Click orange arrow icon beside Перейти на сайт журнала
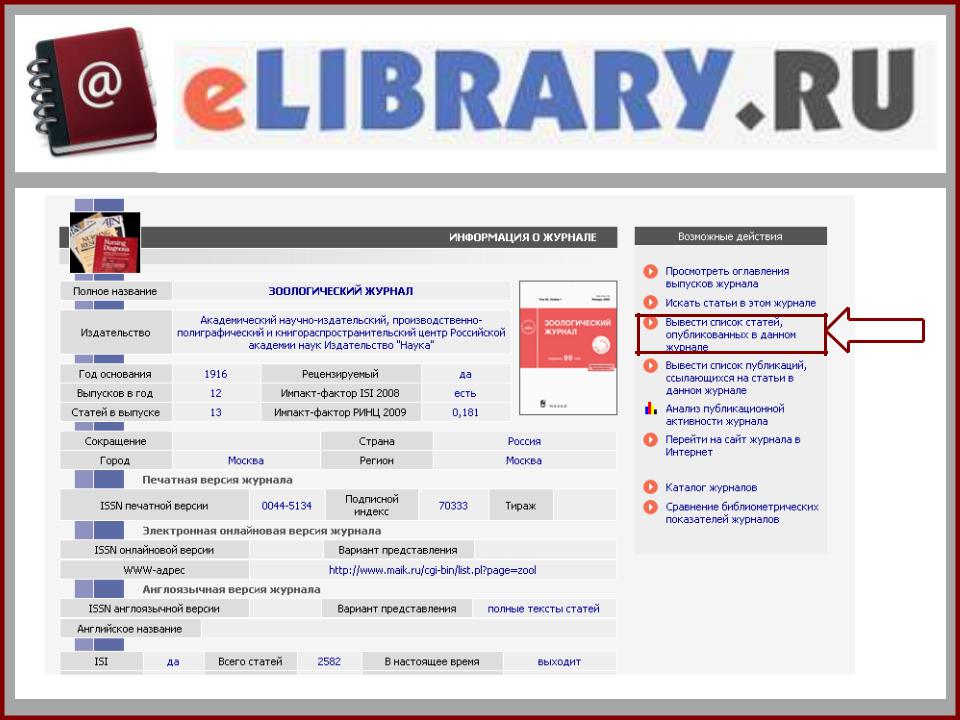The image size is (960, 720). 650,440
